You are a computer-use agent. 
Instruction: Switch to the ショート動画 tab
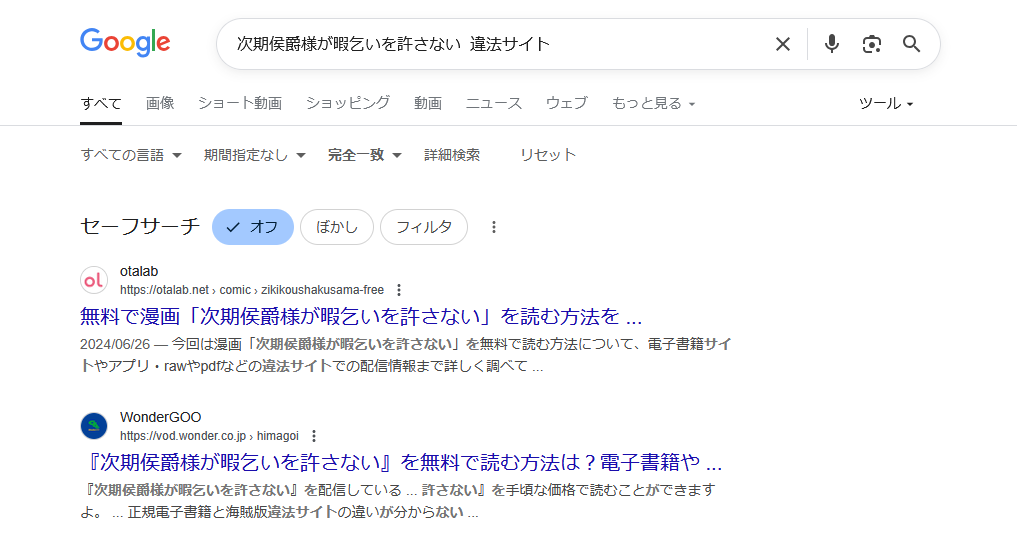click(240, 103)
